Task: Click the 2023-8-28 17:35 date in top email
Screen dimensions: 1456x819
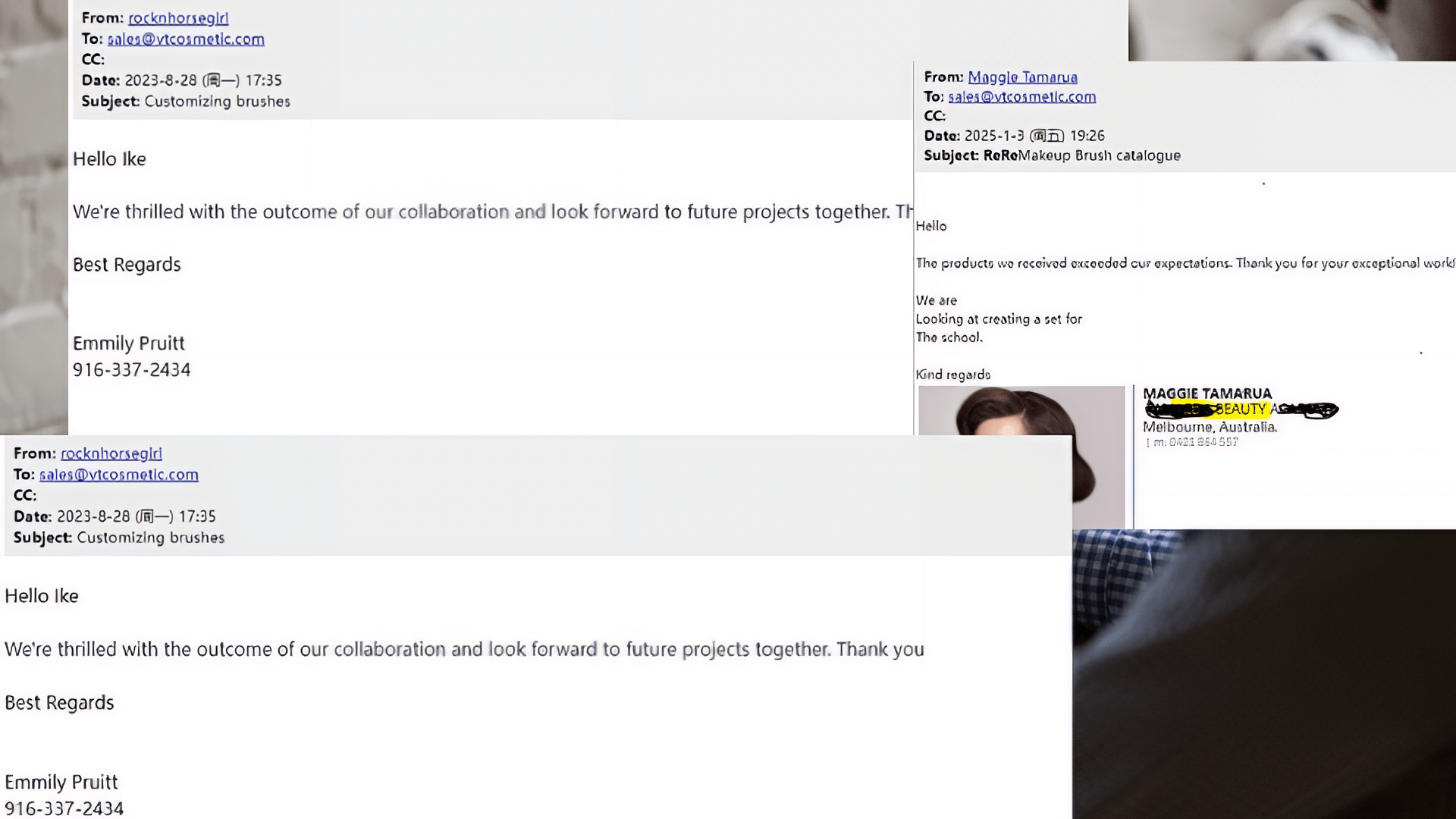Action: click(x=203, y=80)
